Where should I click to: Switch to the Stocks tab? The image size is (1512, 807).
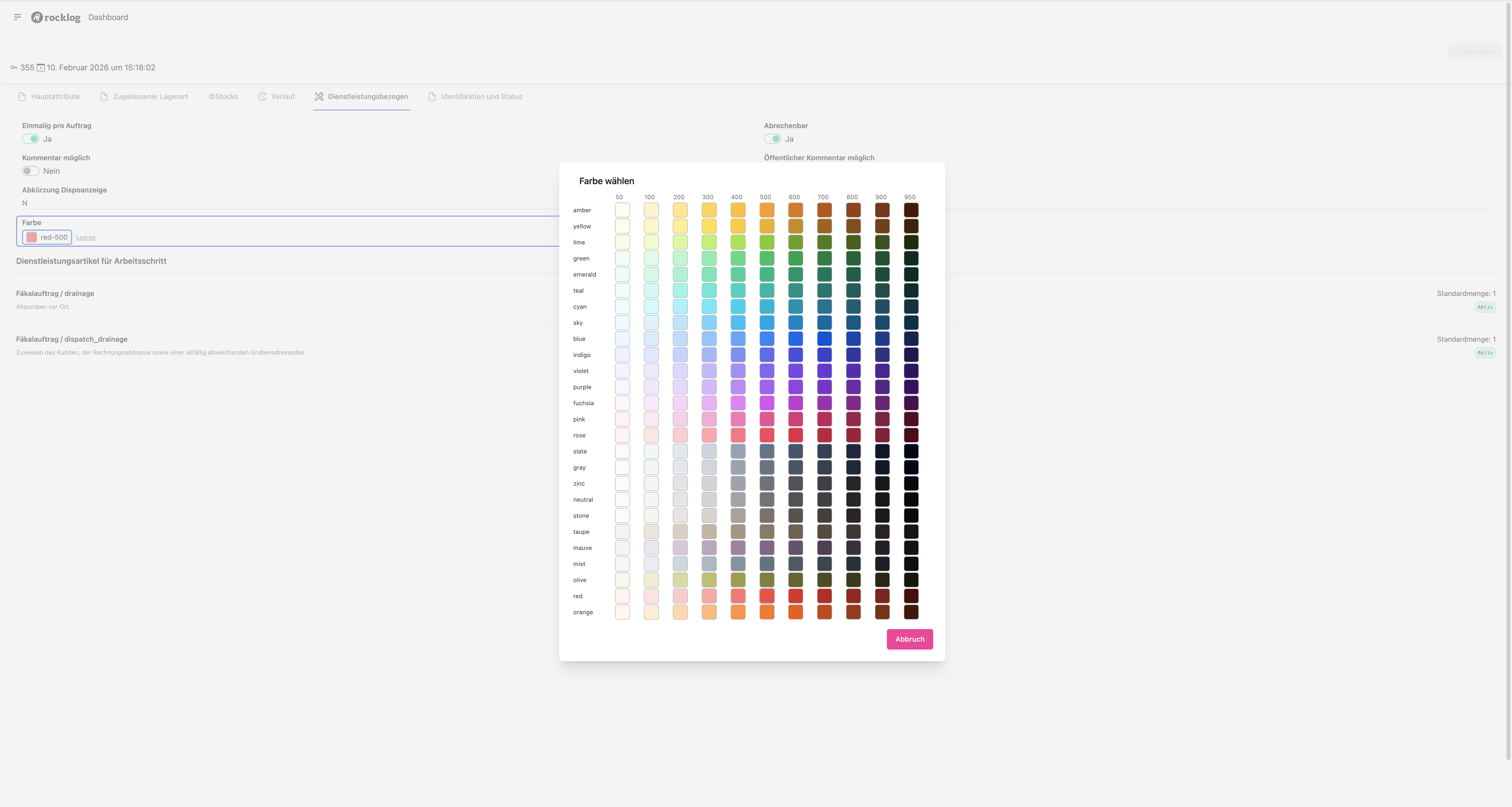[x=224, y=96]
